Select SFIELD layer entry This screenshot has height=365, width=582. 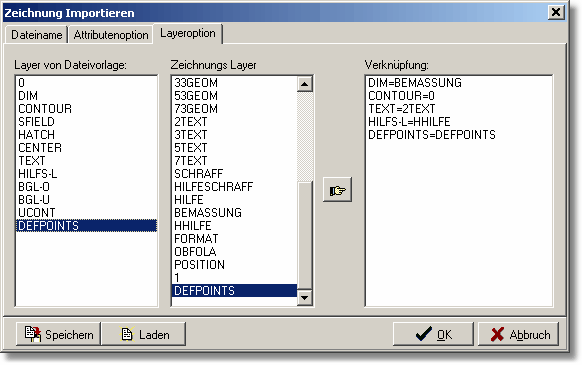86,122
